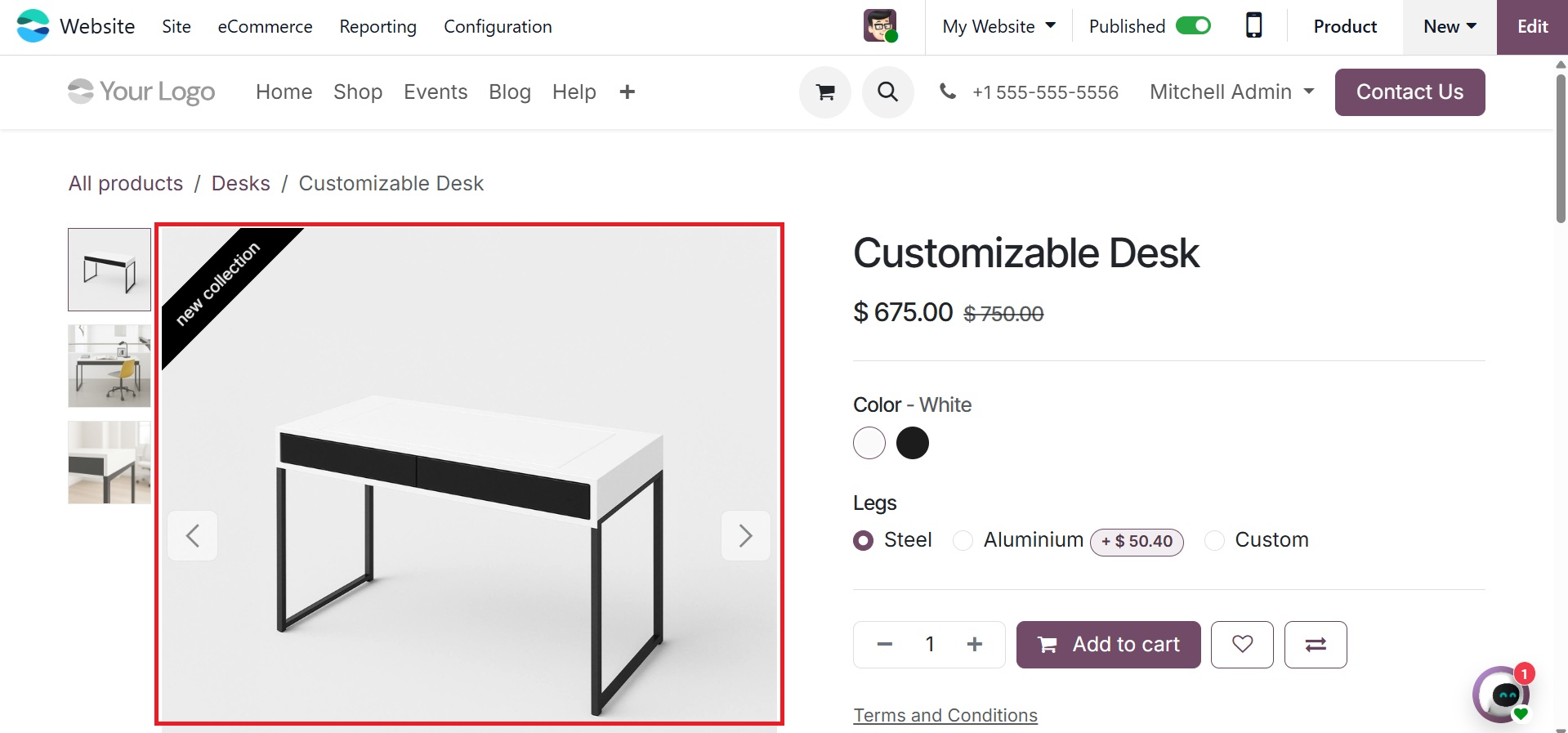This screenshot has width=1568, height=733.
Task: Show next product image arrow
Action: pos(745,536)
